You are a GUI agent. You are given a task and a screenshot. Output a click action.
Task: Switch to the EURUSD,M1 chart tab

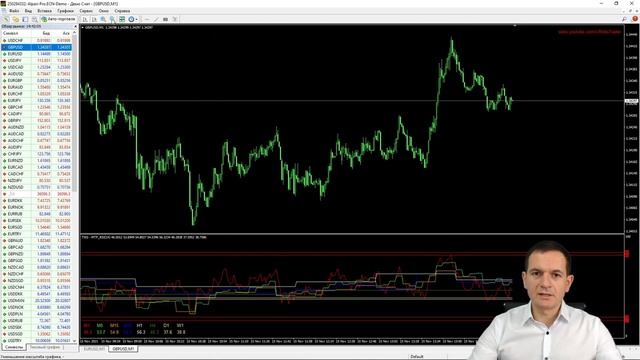94,349
